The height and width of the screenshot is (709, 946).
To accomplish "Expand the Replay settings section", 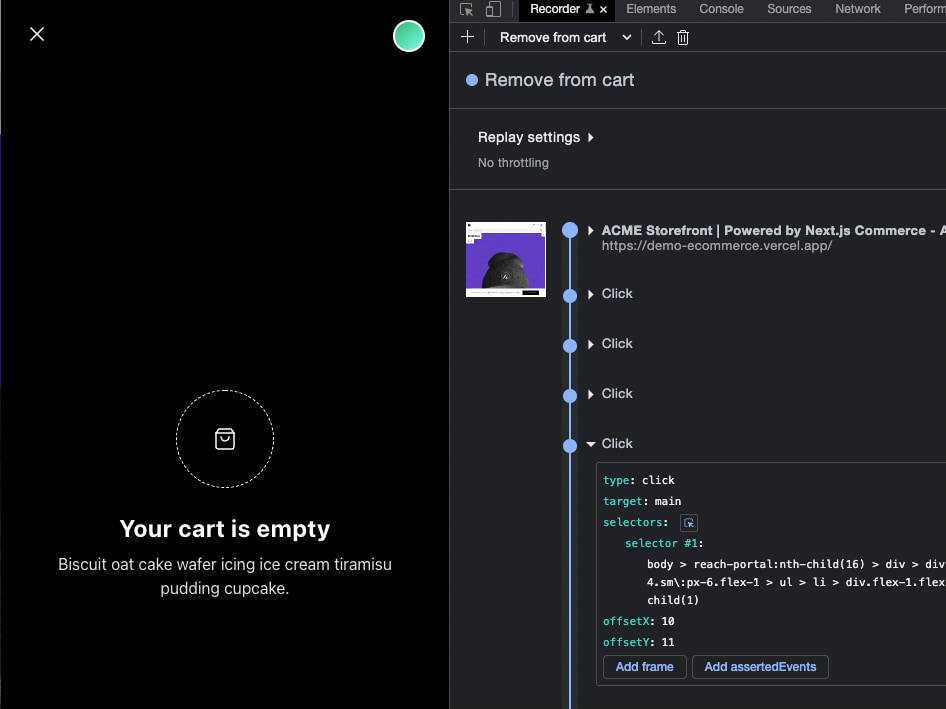I will [536, 137].
